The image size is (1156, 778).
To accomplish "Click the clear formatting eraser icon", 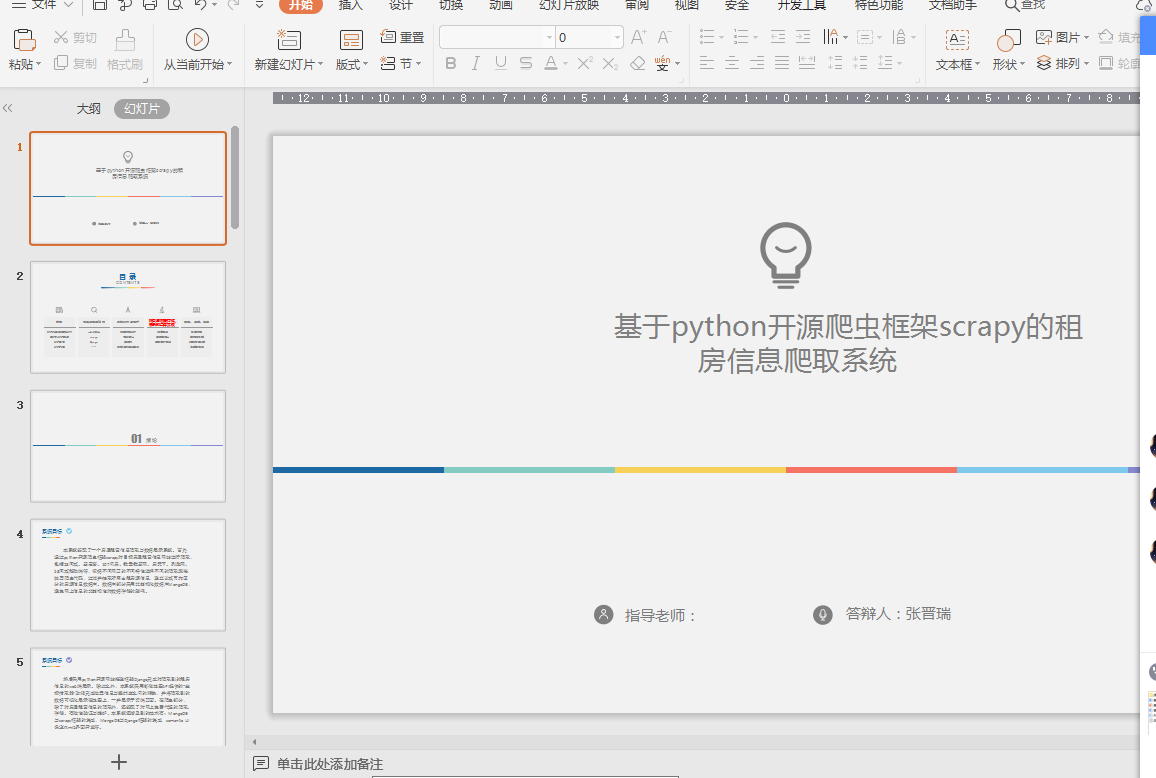I will coord(638,64).
